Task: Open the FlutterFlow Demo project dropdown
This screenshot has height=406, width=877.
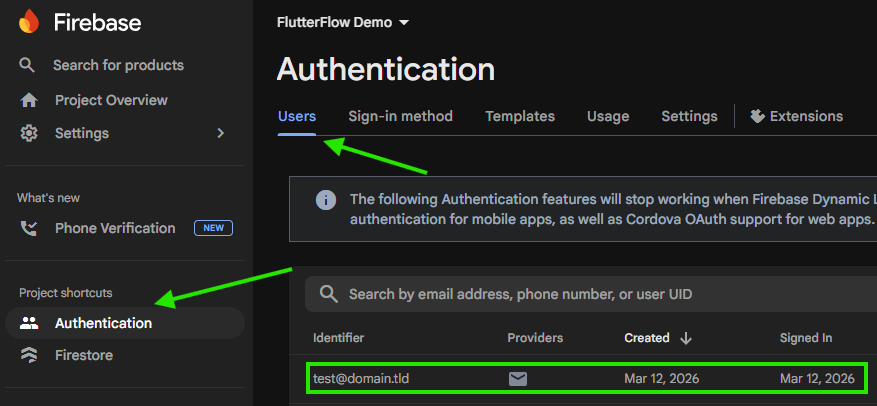Action: coord(343,23)
